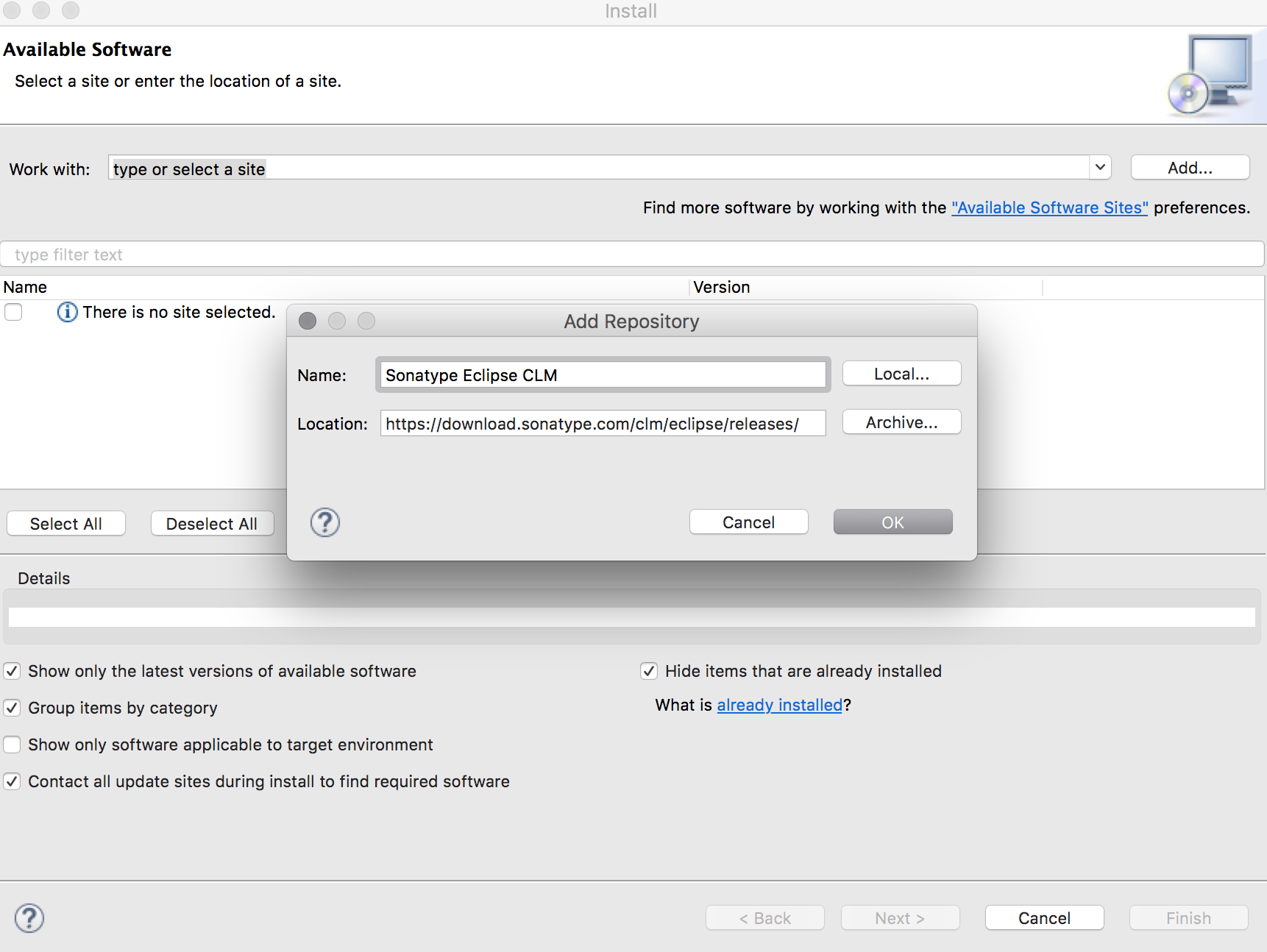The width and height of the screenshot is (1267, 952).
Task: Expand the Work with site dropdown arrow
Action: pyautogui.click(x=1100, y=167)
